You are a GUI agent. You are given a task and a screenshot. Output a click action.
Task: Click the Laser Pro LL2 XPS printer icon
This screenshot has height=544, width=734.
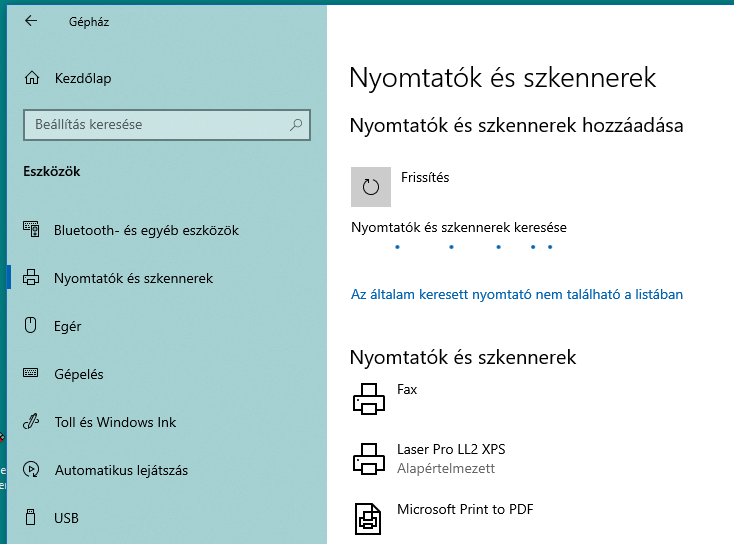point(368,459)
